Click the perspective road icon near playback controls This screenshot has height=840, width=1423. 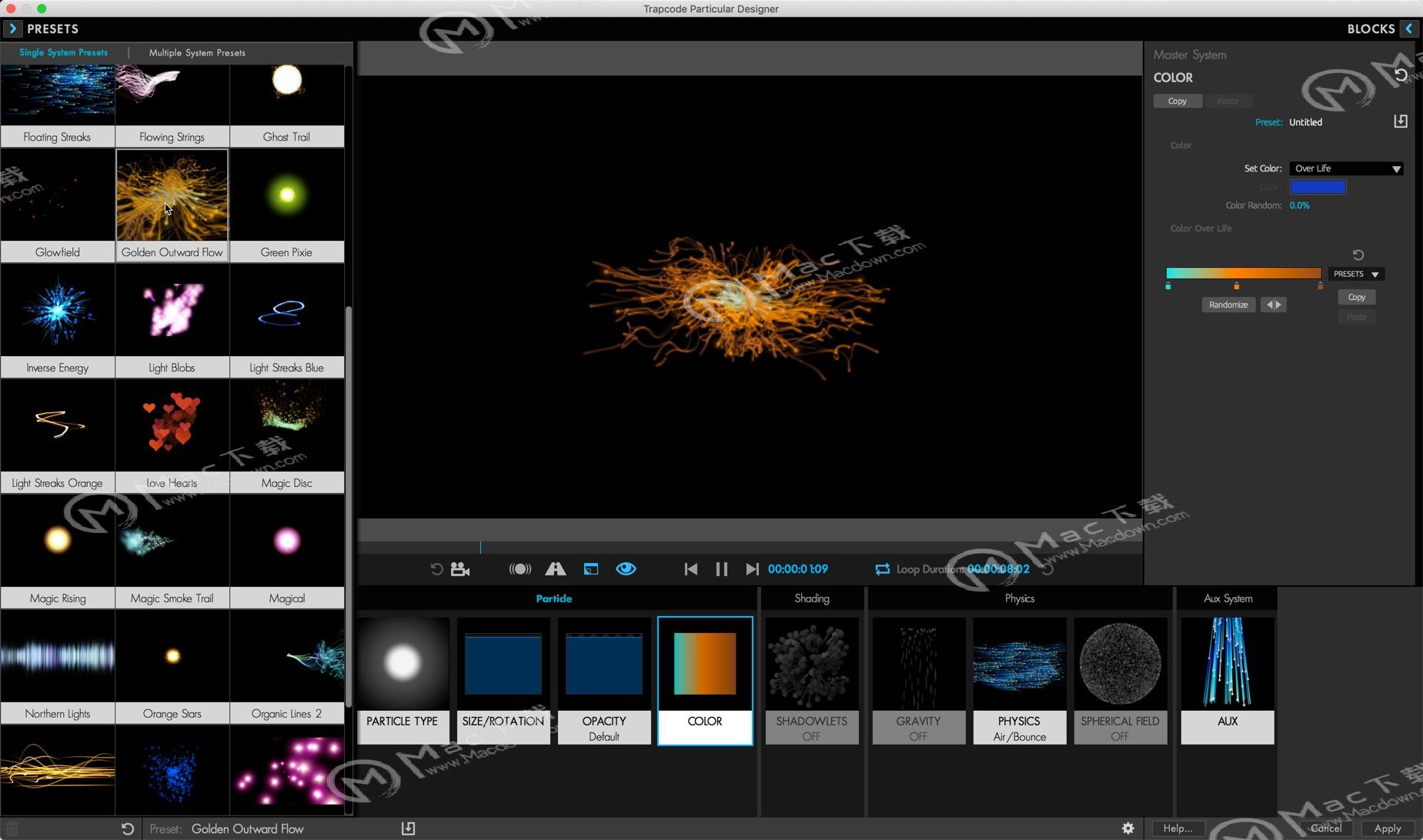click(556, 568)
